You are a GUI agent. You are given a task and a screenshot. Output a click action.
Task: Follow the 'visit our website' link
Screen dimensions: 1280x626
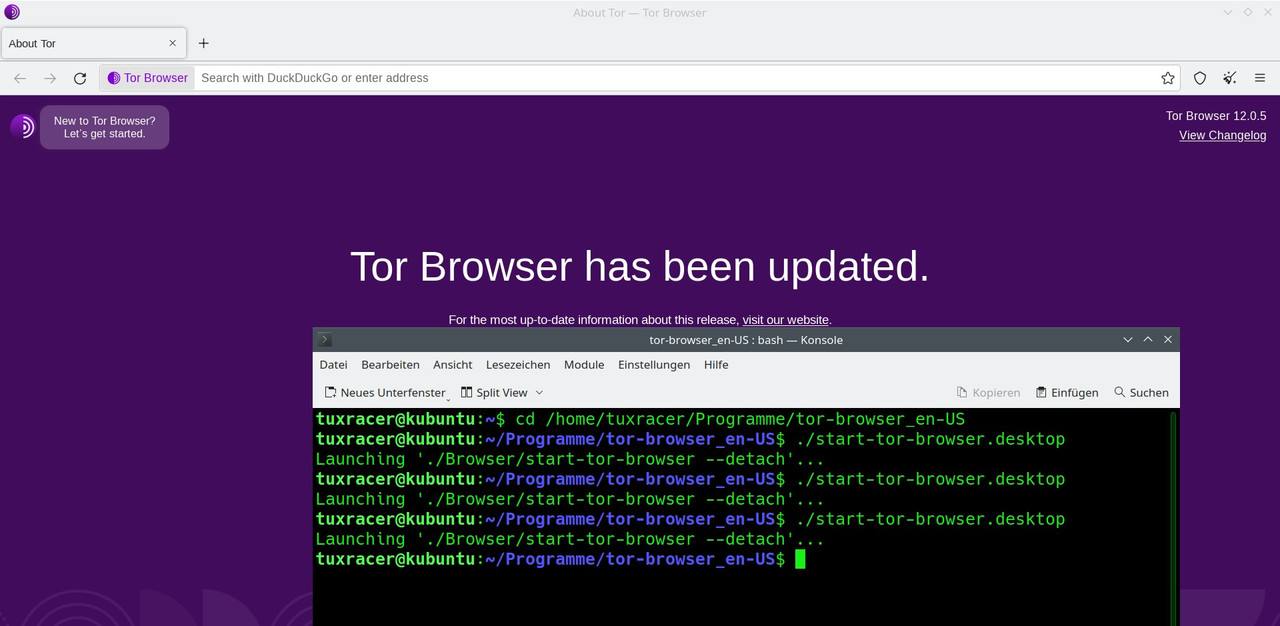point(785,320)
